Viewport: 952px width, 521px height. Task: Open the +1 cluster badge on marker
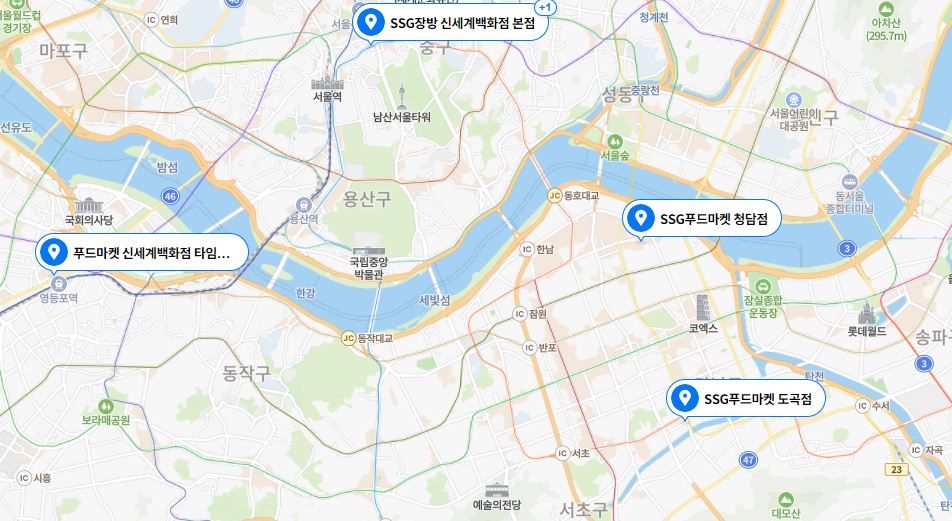(545, 8)
